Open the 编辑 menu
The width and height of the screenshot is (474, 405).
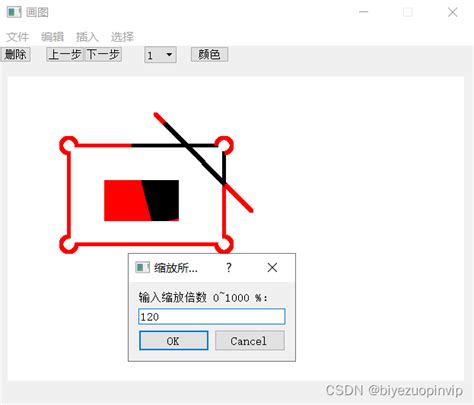point(52,37)
